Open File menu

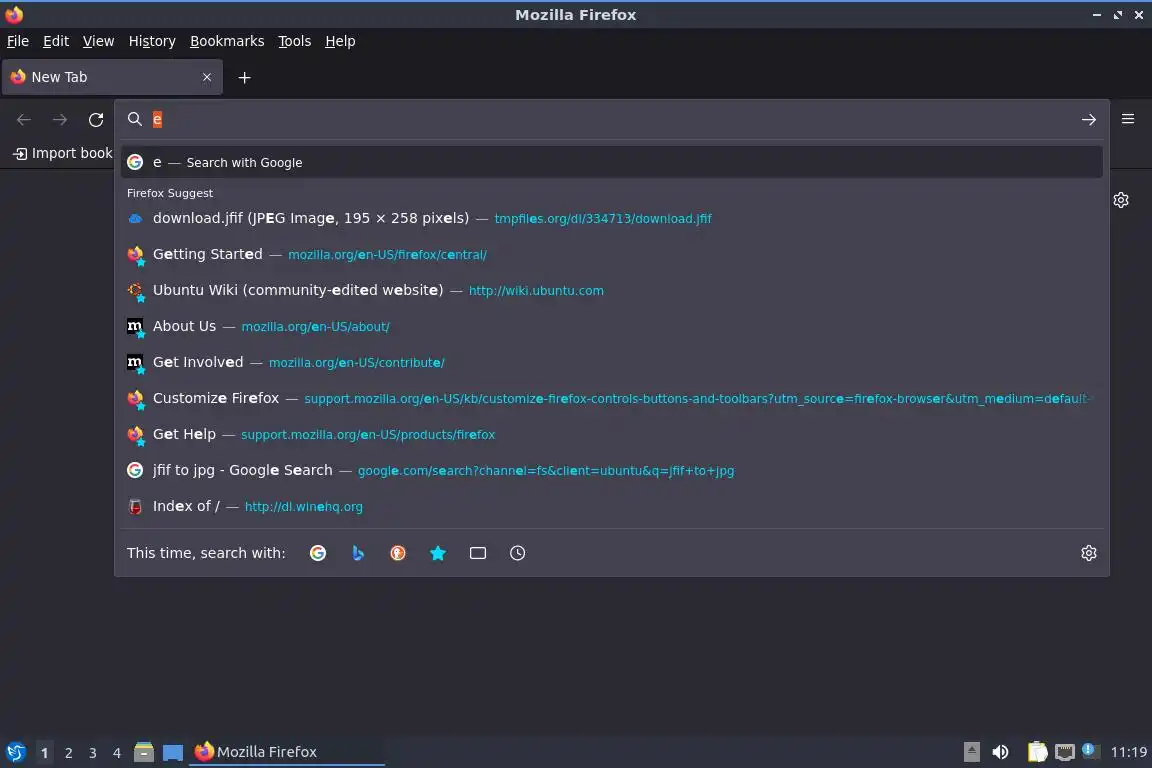[x=18, y=41]
